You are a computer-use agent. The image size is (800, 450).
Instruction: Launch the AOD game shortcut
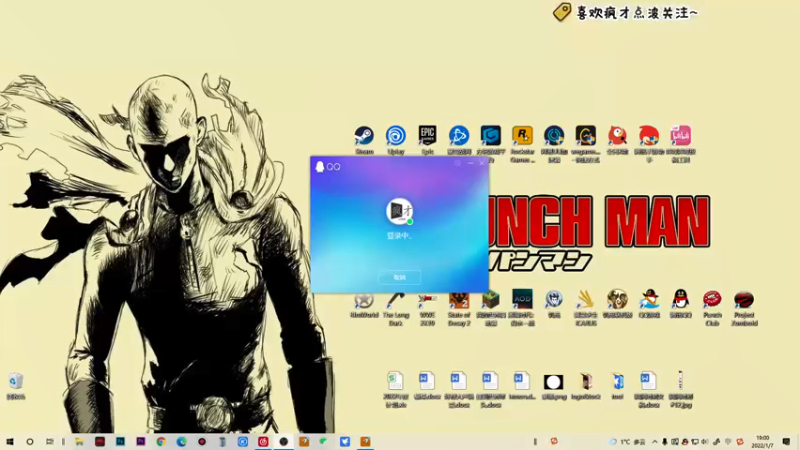tap(522, 299)
